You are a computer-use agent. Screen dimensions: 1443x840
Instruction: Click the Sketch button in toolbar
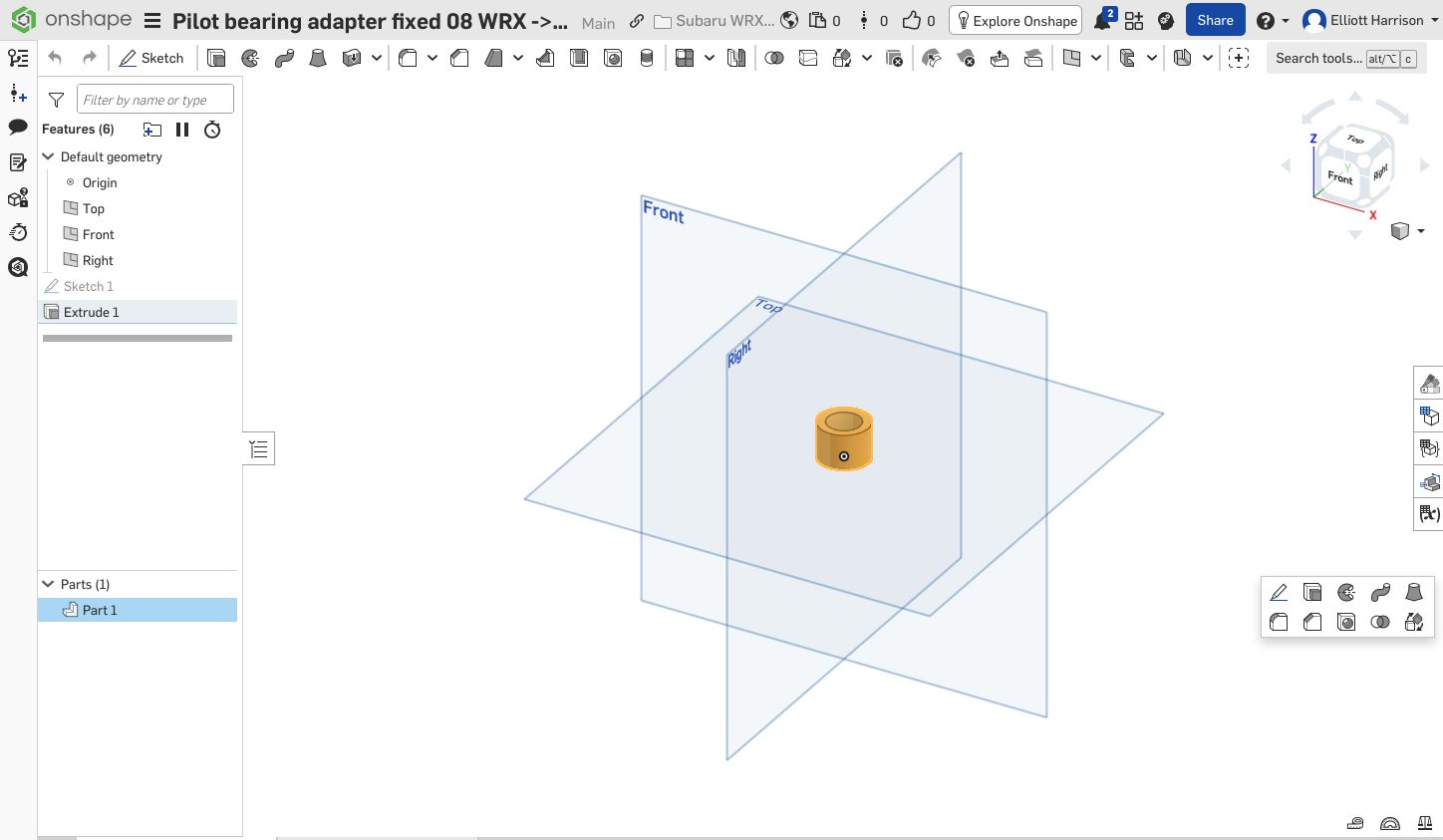[x=151, y=58]
